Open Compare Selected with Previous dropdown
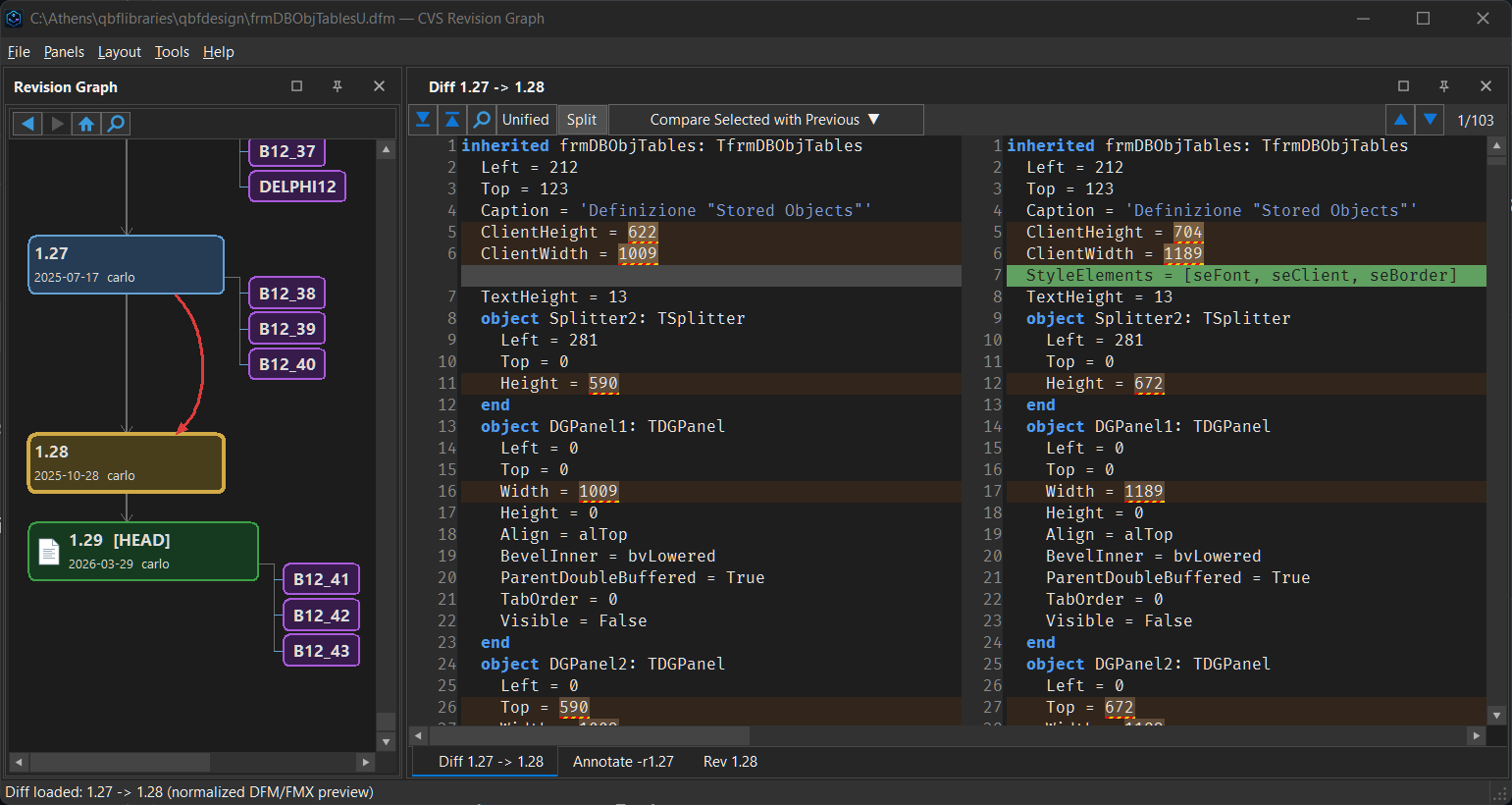 click(766, 120)
